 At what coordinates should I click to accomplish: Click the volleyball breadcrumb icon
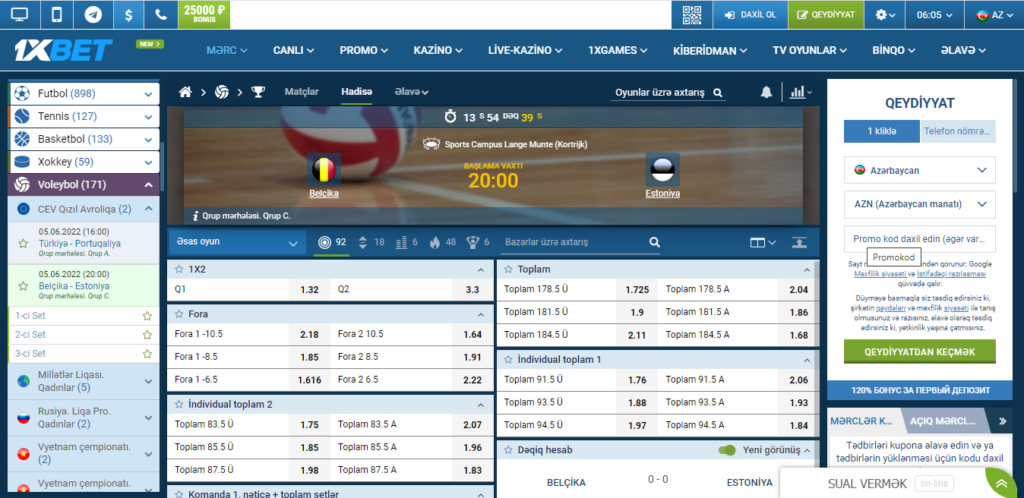[x=222, y=92]
